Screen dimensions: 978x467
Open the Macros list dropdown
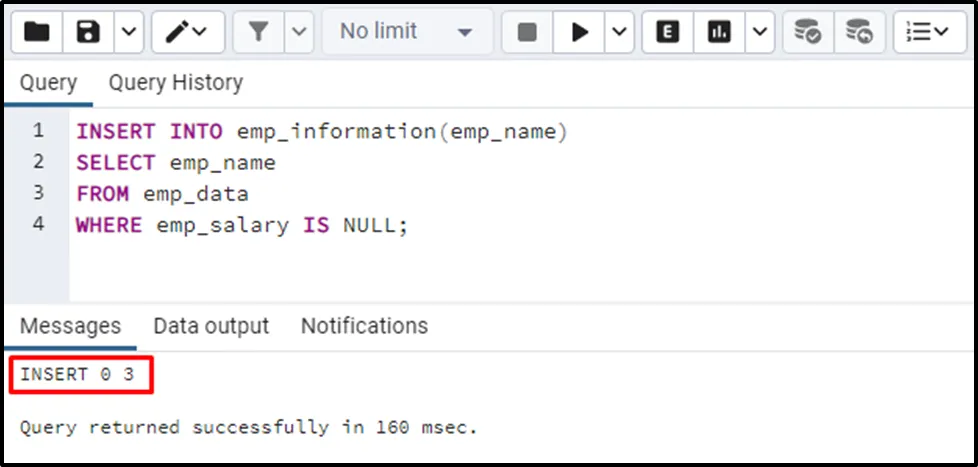coord(928,32)
